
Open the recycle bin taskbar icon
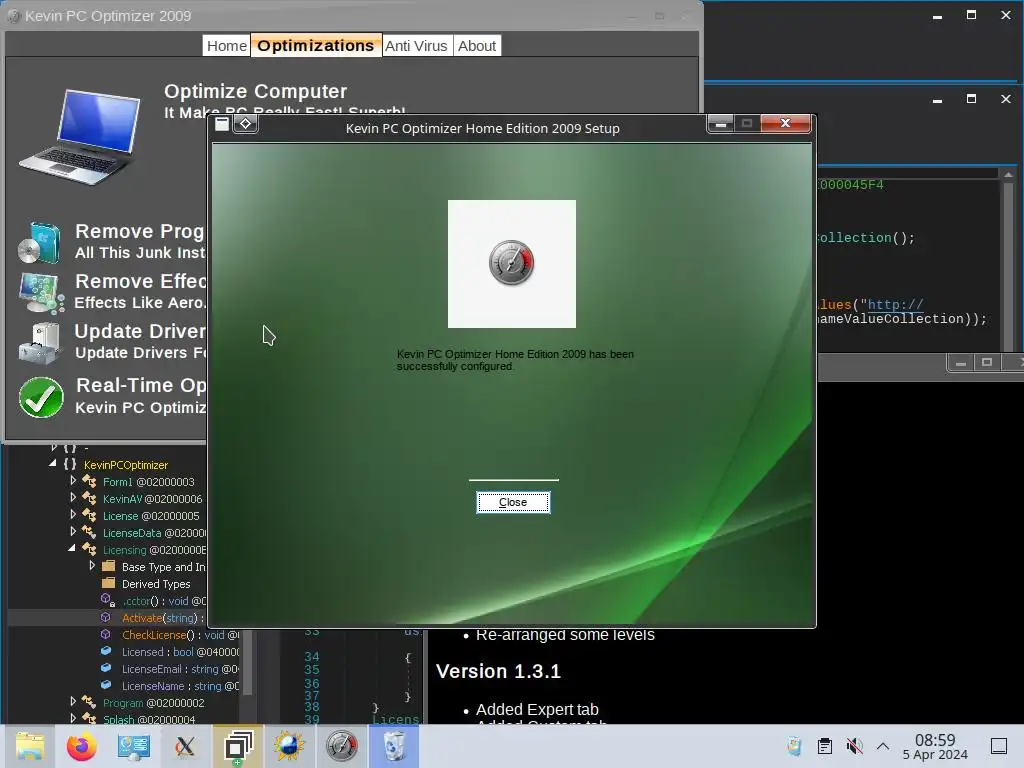pos(394,746)
